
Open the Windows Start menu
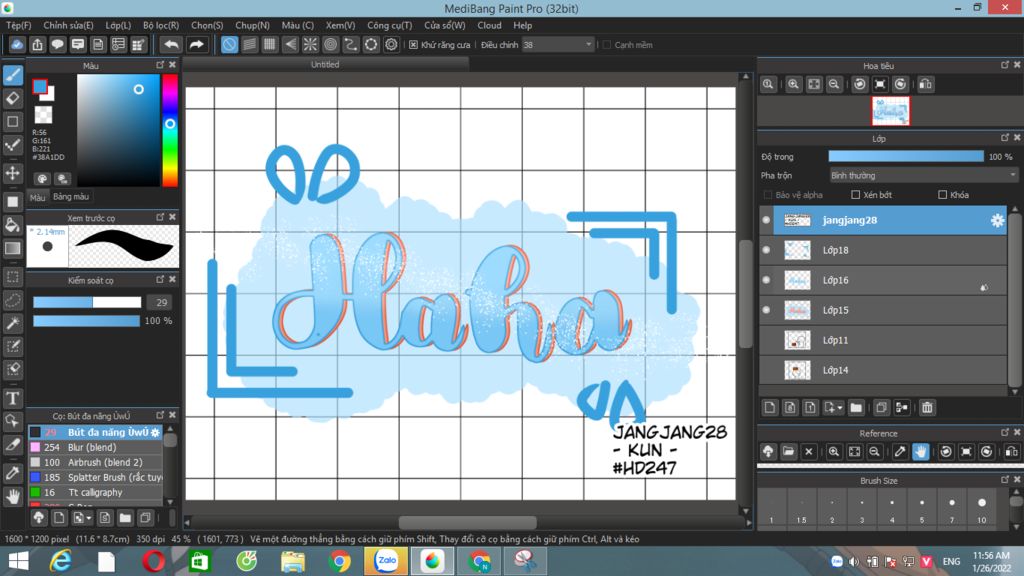point(19,561)
